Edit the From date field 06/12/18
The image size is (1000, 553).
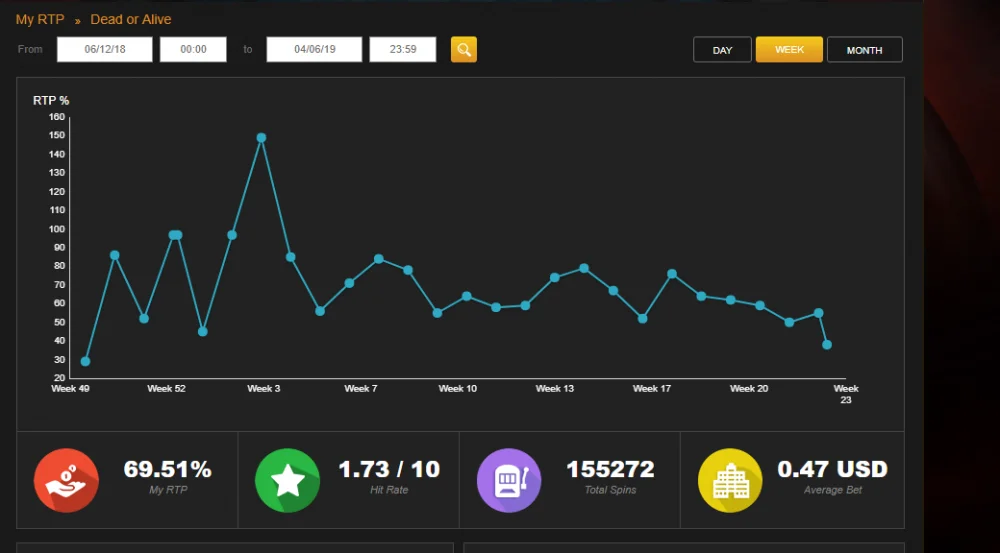(105, 50)
